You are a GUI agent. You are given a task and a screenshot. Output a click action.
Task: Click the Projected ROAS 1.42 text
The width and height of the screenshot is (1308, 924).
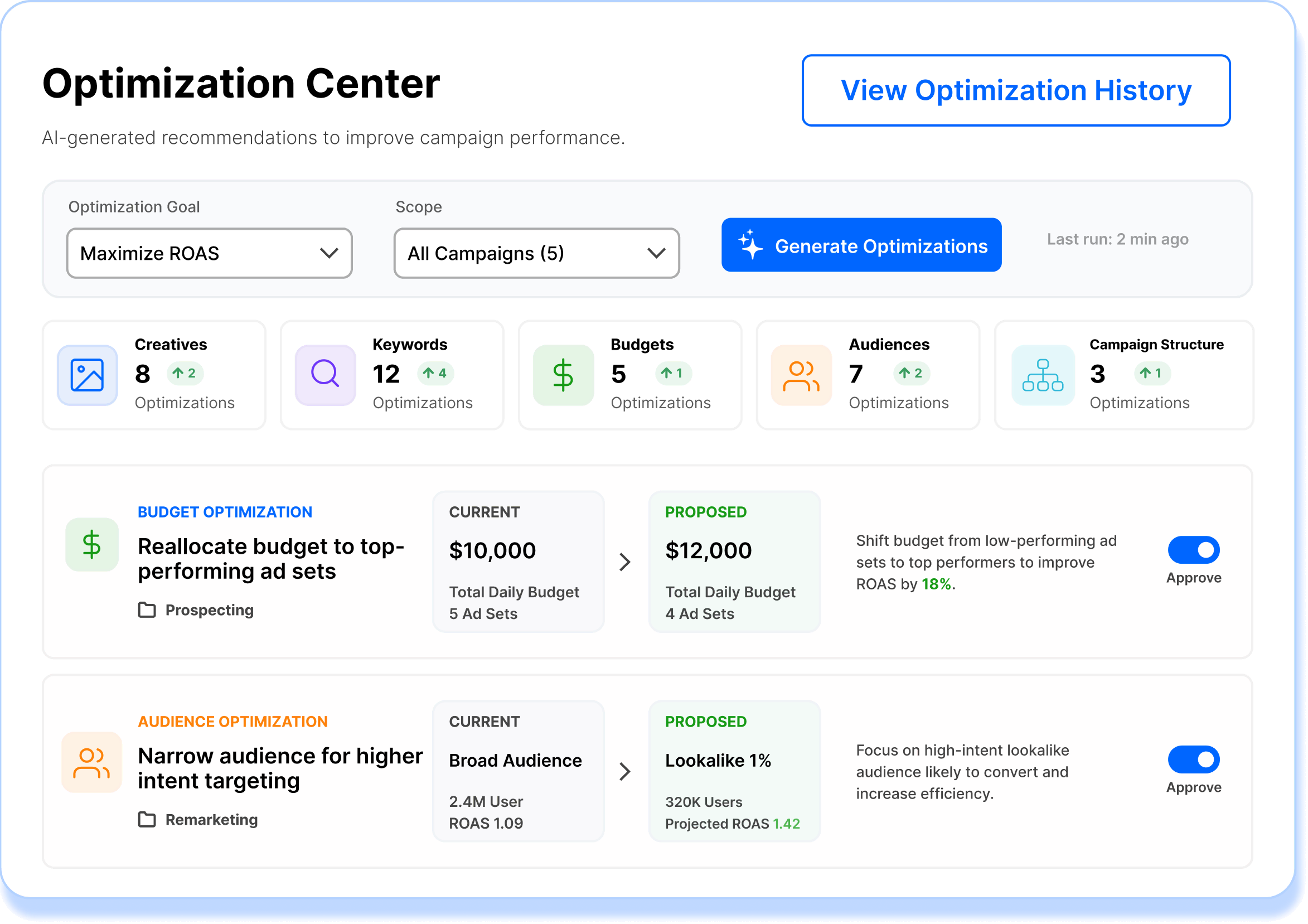(x=733, y=824)
